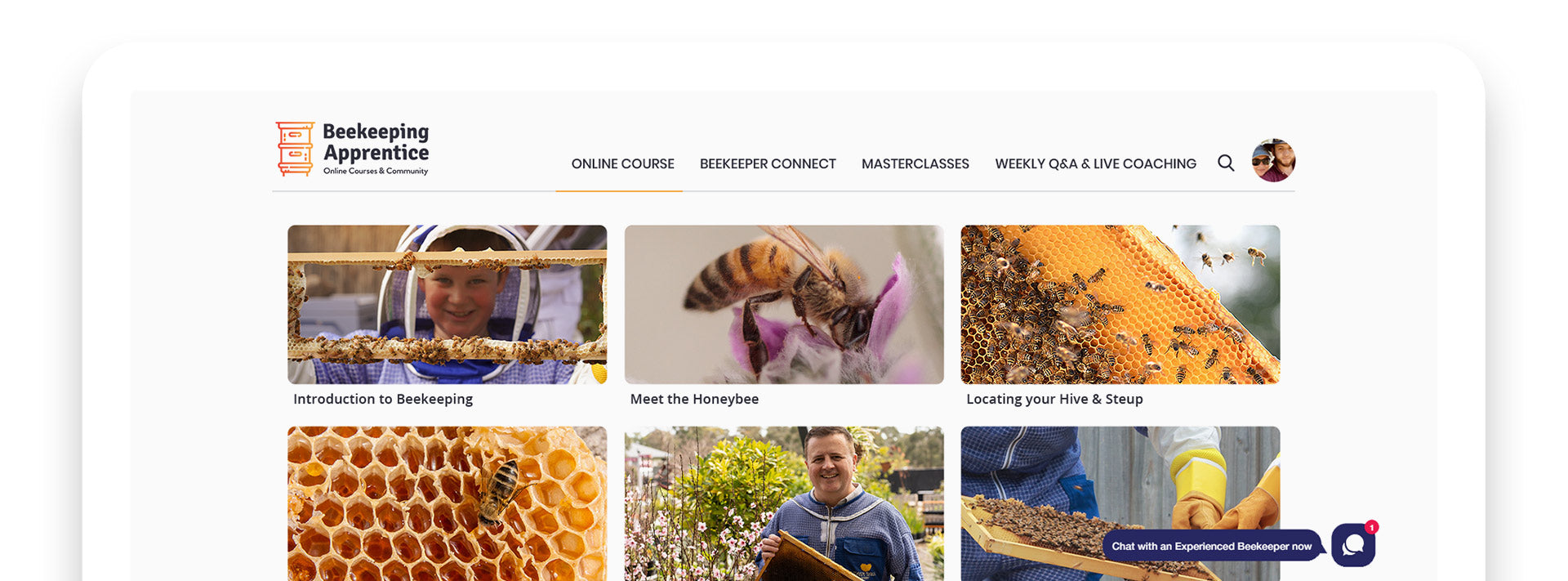Click the Beekeeping Apprentice logo text

[376, 148]
